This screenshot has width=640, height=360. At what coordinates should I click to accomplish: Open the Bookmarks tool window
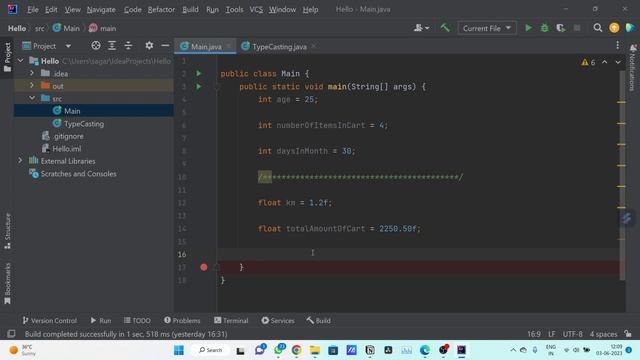(x=7, y=283)
